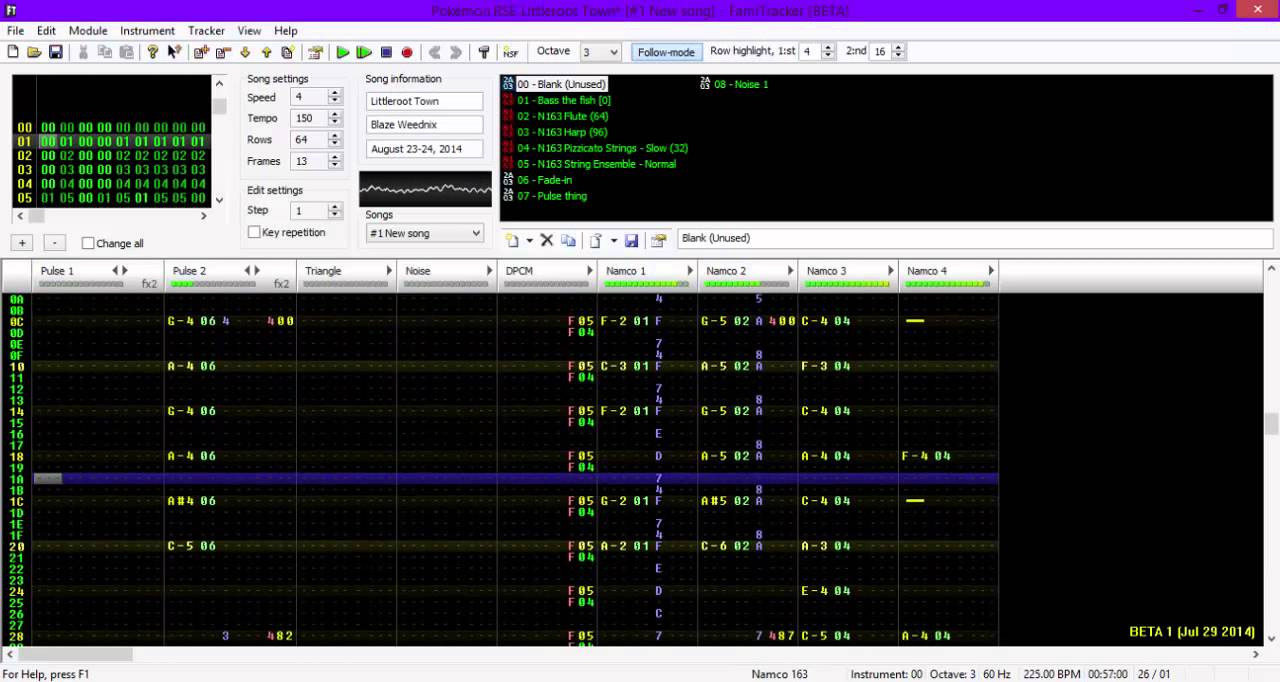Remove frame with the remove-frame icon
The image size is (1280, 682).
pos(223,52)
